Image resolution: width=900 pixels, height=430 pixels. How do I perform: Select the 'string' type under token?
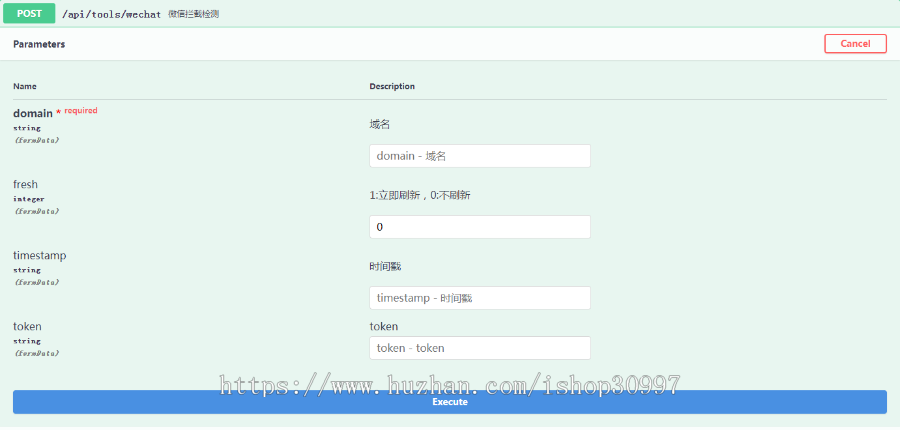tap(27, 342)
